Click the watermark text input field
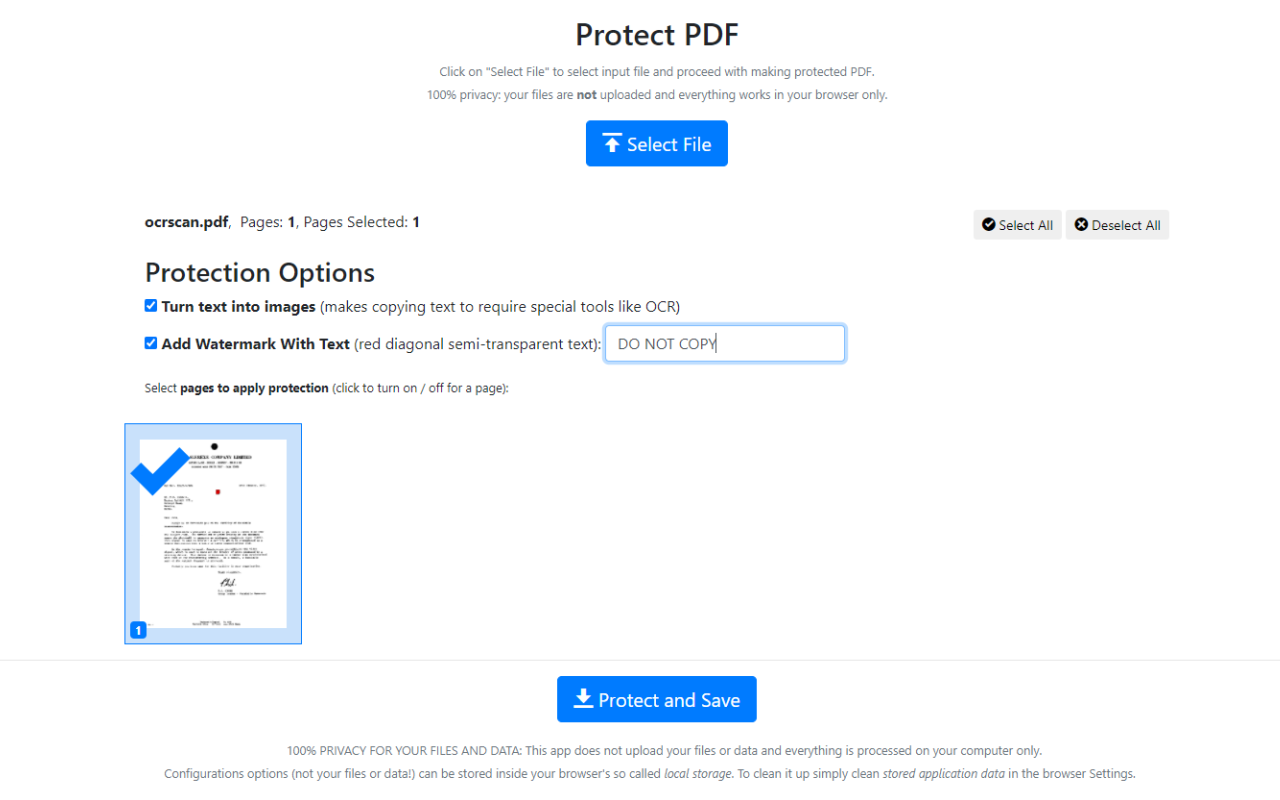The height and width of the screenshot is (800, 1280). (x=724, y=343)
